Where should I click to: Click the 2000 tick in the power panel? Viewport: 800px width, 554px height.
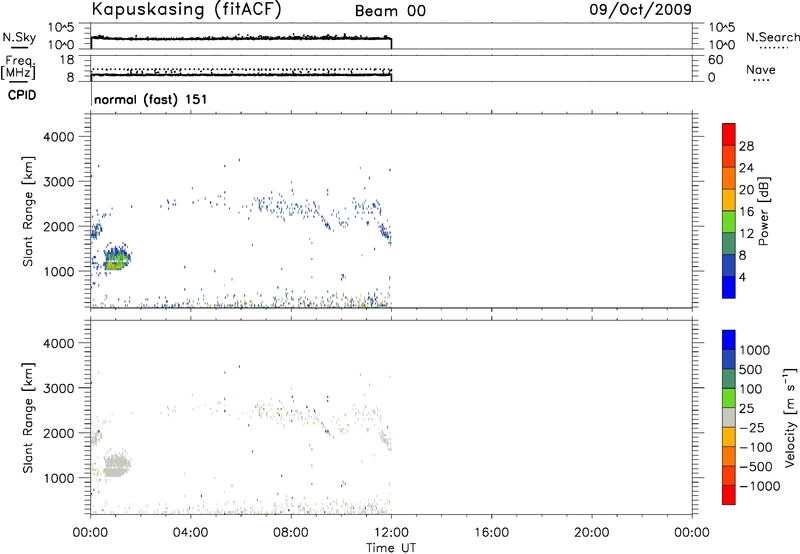pos(59,226)
